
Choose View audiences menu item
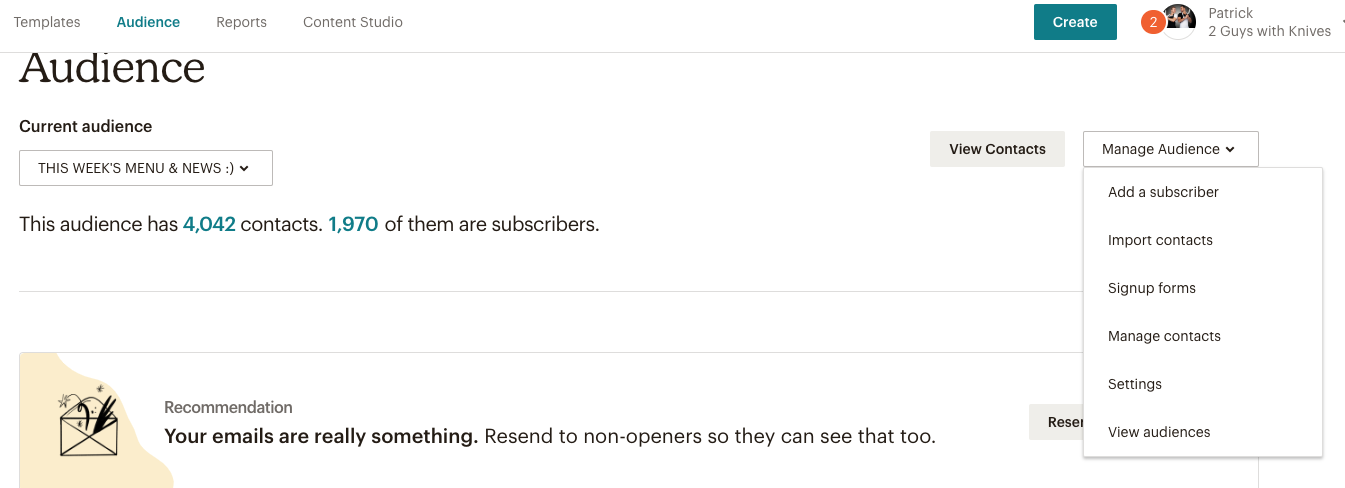tap(1159, 432)
